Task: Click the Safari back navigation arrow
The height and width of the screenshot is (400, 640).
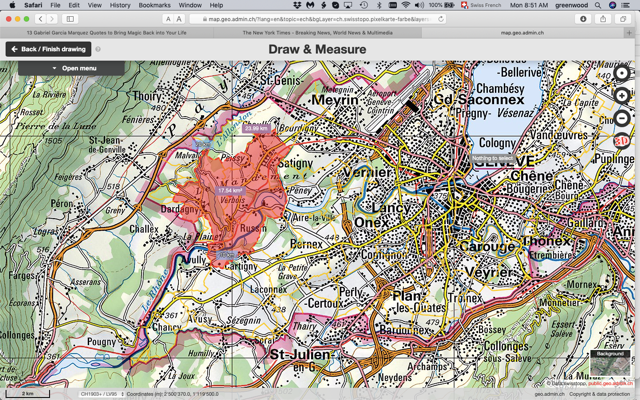Action: (40, 19)
